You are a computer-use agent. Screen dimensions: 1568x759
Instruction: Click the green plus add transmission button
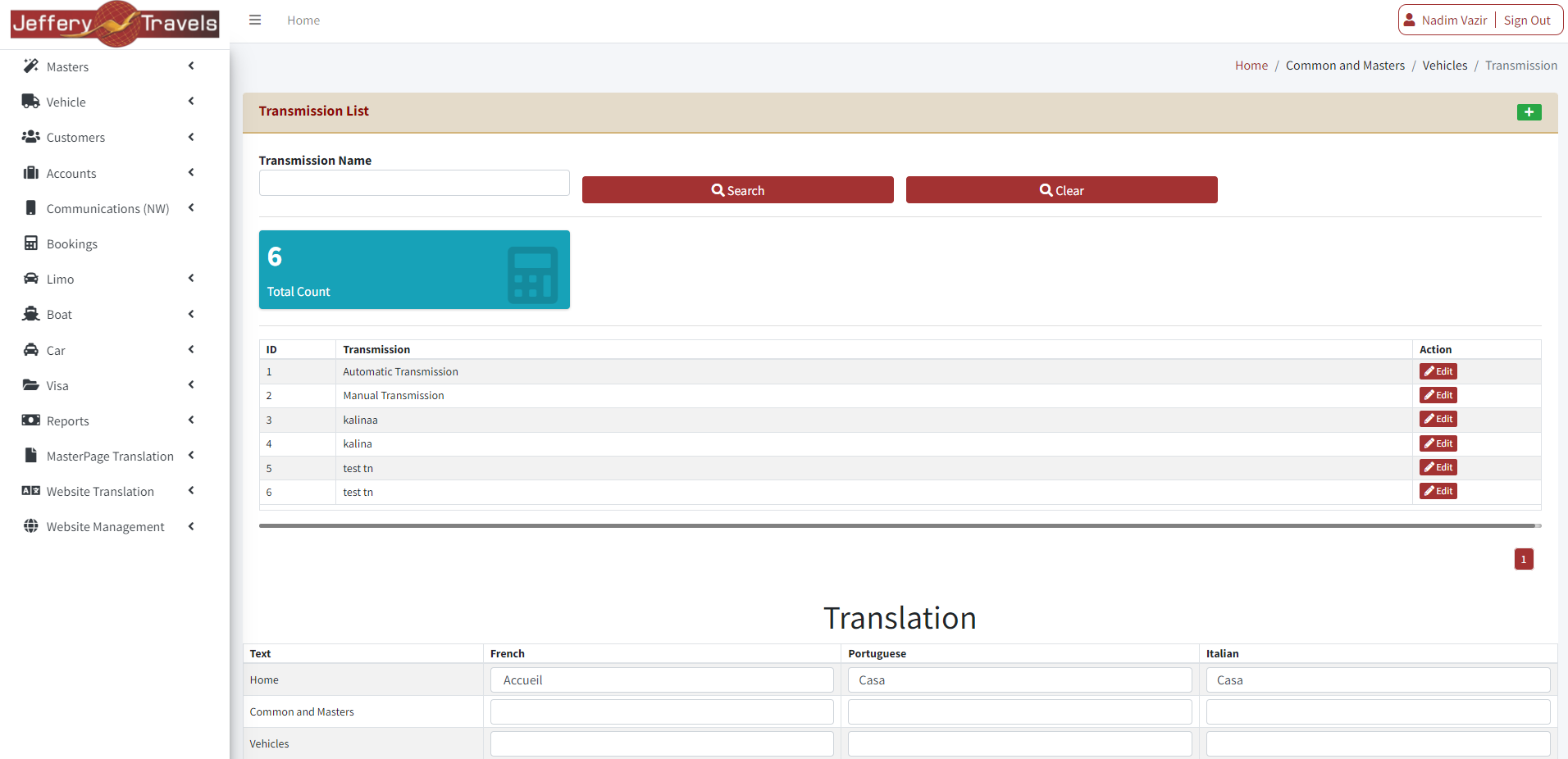pos(1529,112)
